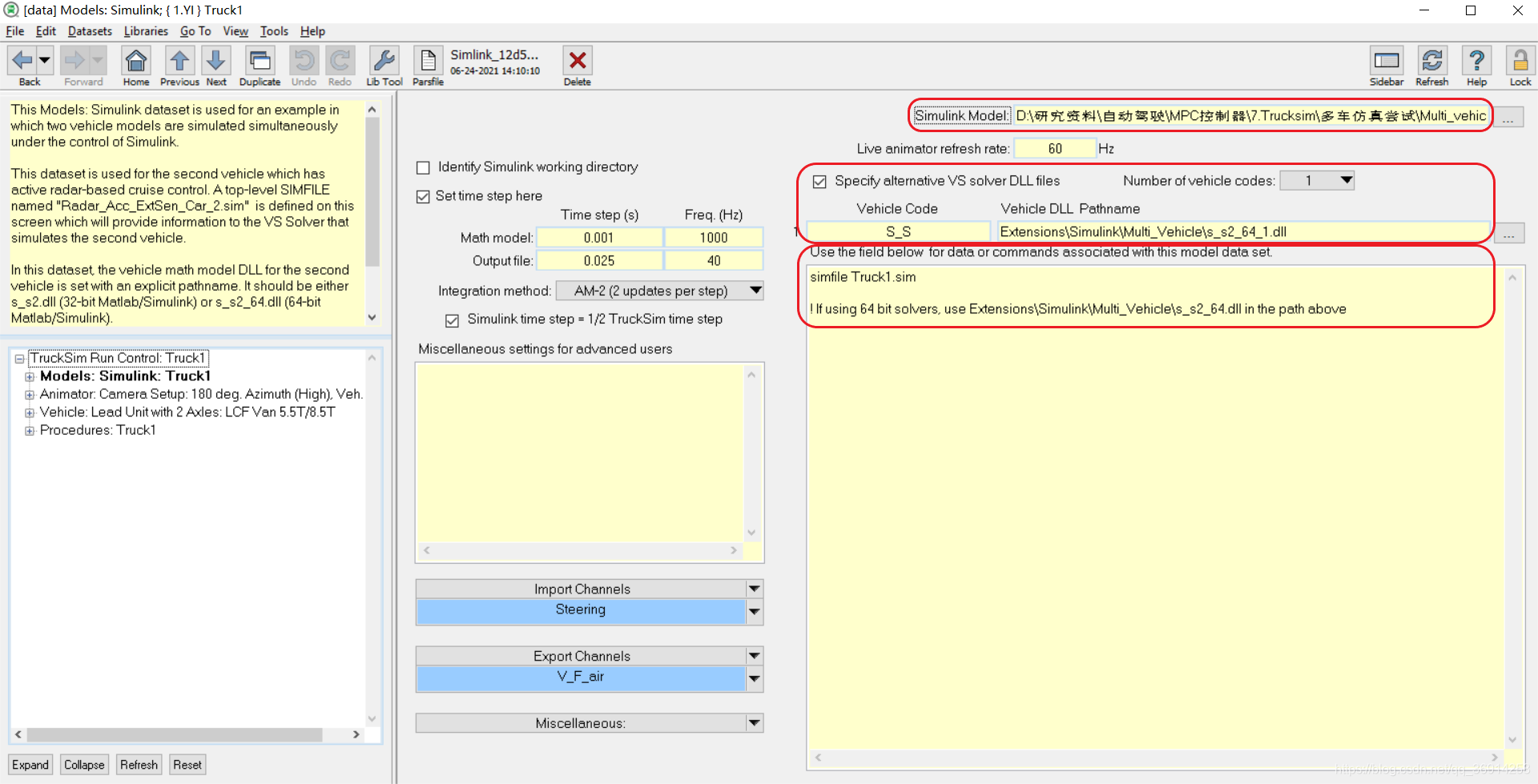Image resolution: width=1538 pixels, height=784 pixels.
Task: Click the Lock dataset icon
Action: point(1520,61)
